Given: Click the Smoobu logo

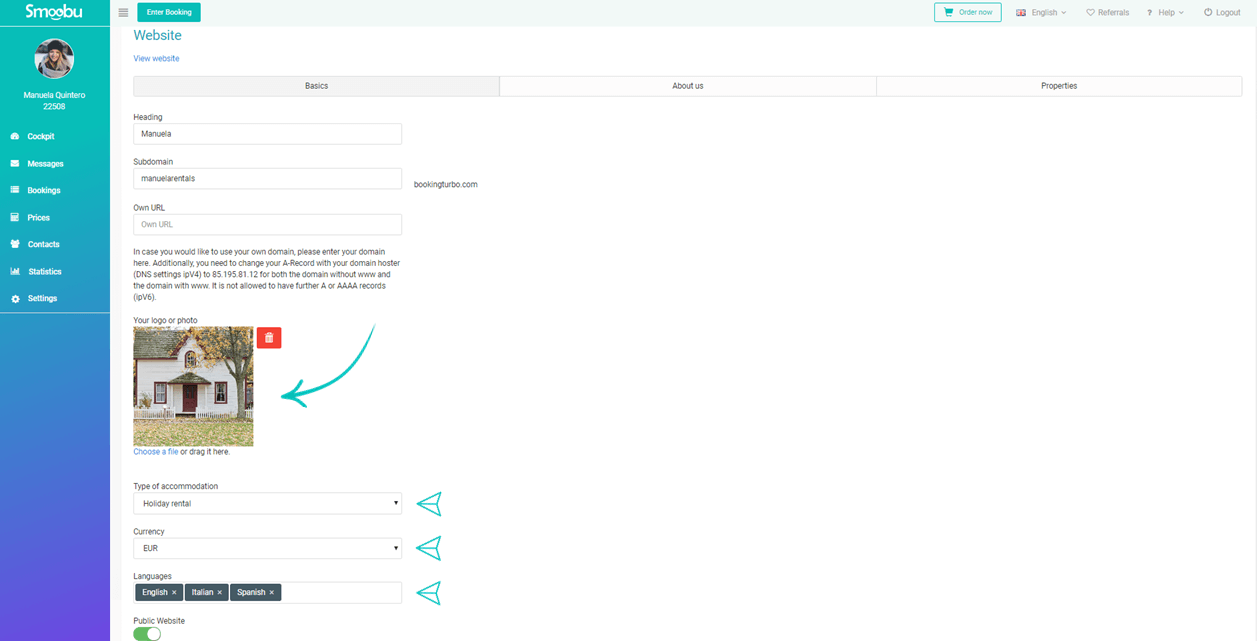Looking at the screenshot, I should point(54,12).
